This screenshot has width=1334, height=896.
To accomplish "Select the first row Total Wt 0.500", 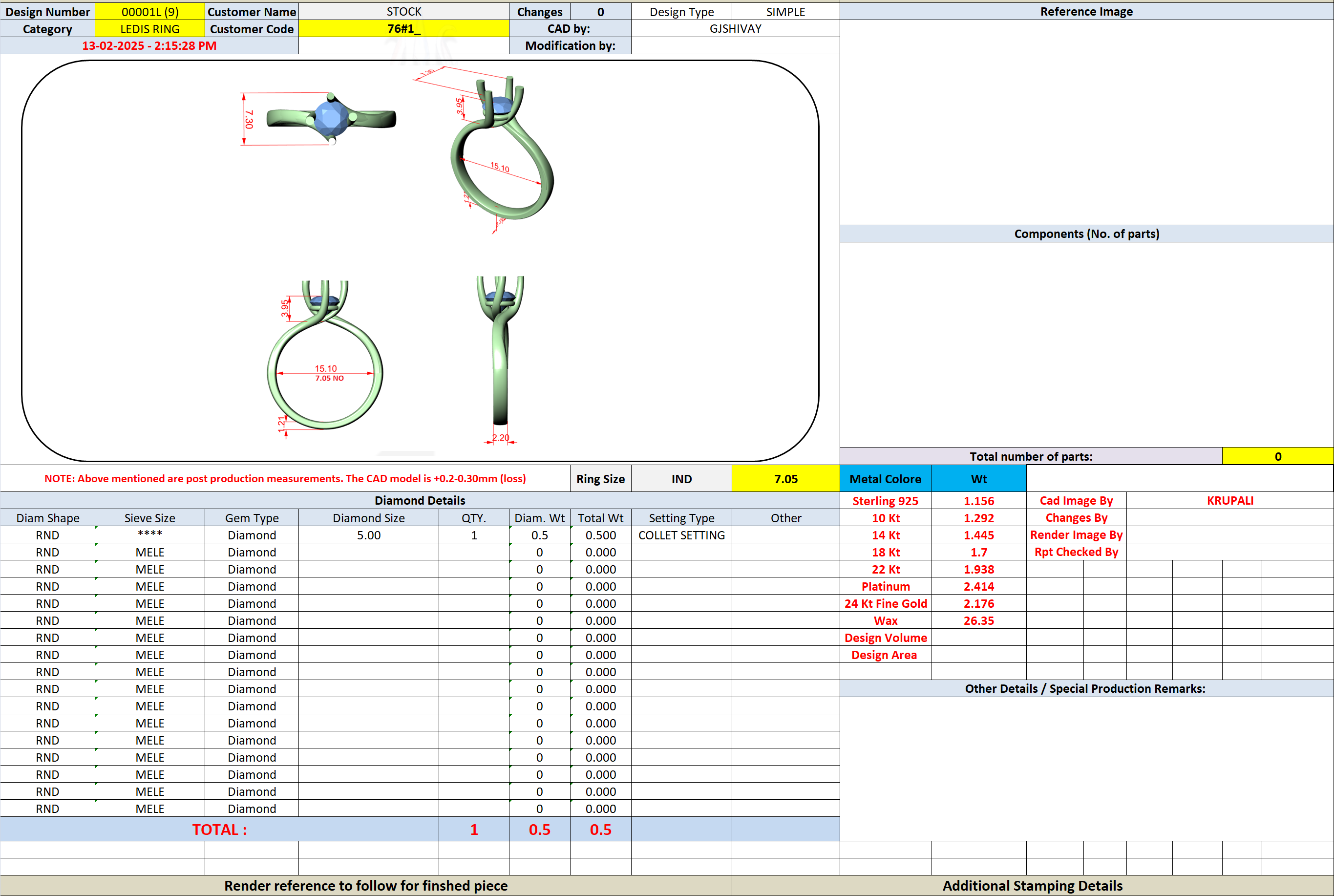I will pos(600,535).
